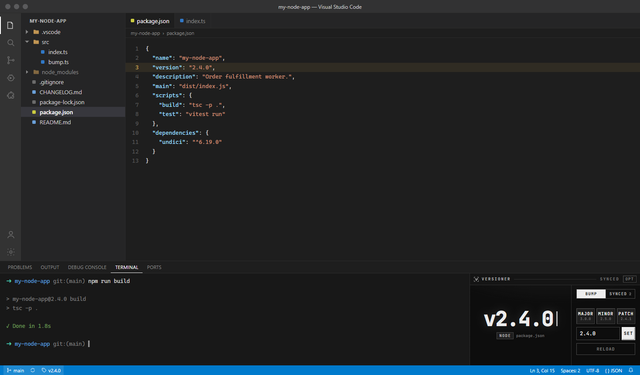Image resolution: width=640 pixels, height=375 pixels.
Task: Select package.json in the file tree
Action: pos(73,112)
